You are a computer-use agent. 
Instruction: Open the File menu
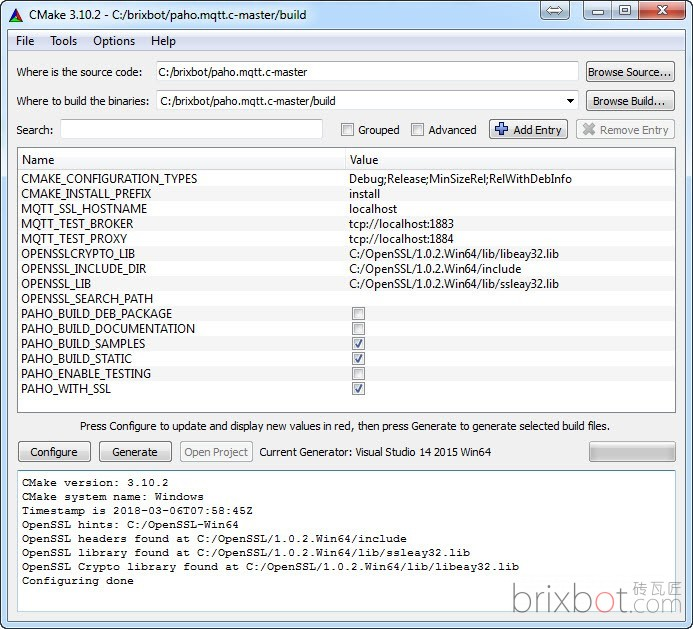[25, 41]
